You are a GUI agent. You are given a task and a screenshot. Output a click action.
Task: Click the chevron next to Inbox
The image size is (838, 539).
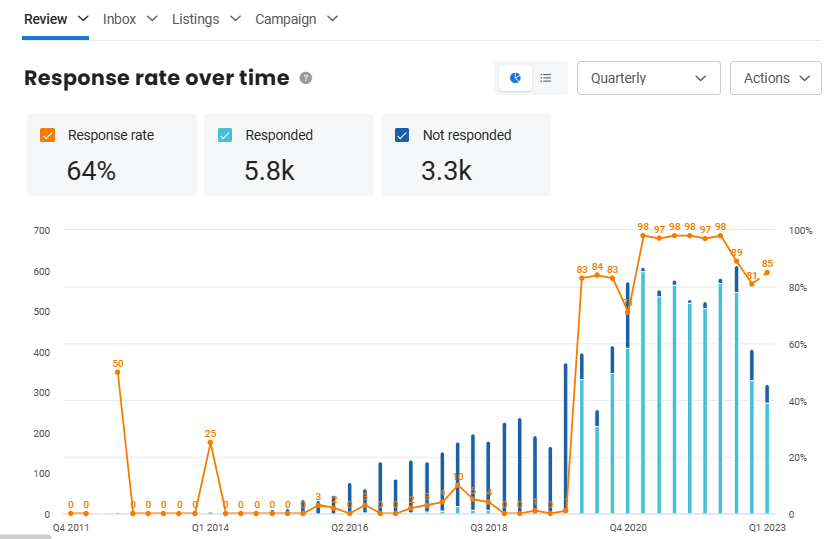point(152,19)
